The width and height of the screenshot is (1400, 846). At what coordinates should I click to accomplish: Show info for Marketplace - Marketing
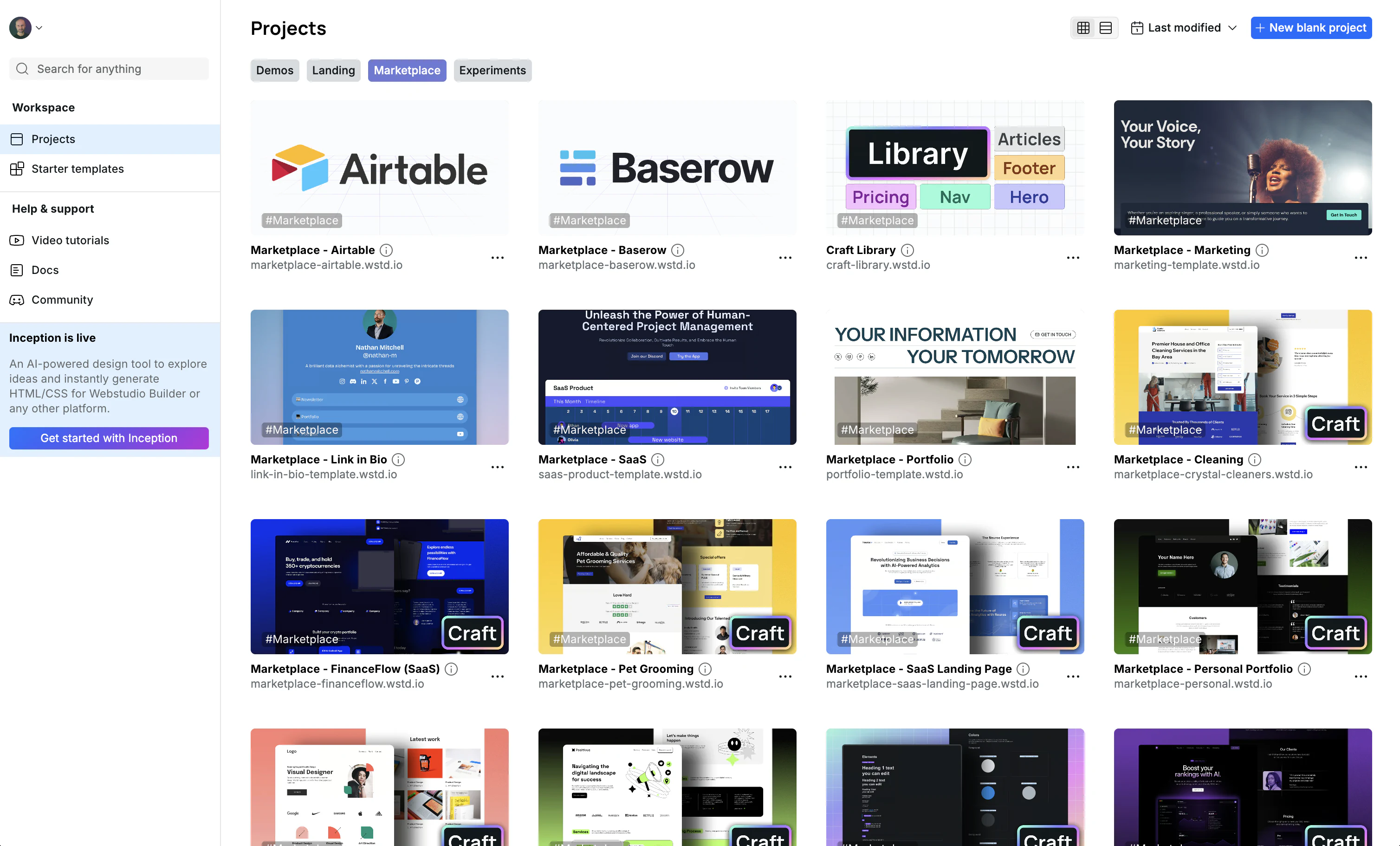pyautogui.click(x=1262, y=250)
